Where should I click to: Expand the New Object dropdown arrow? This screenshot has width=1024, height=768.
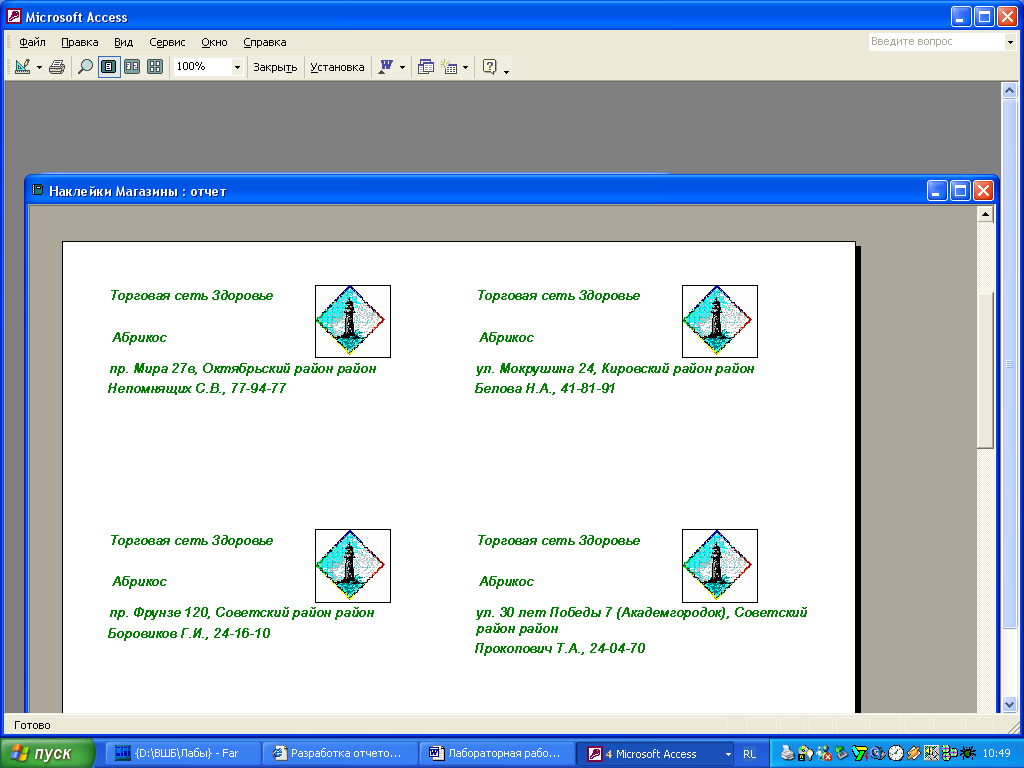pos(466,67)
